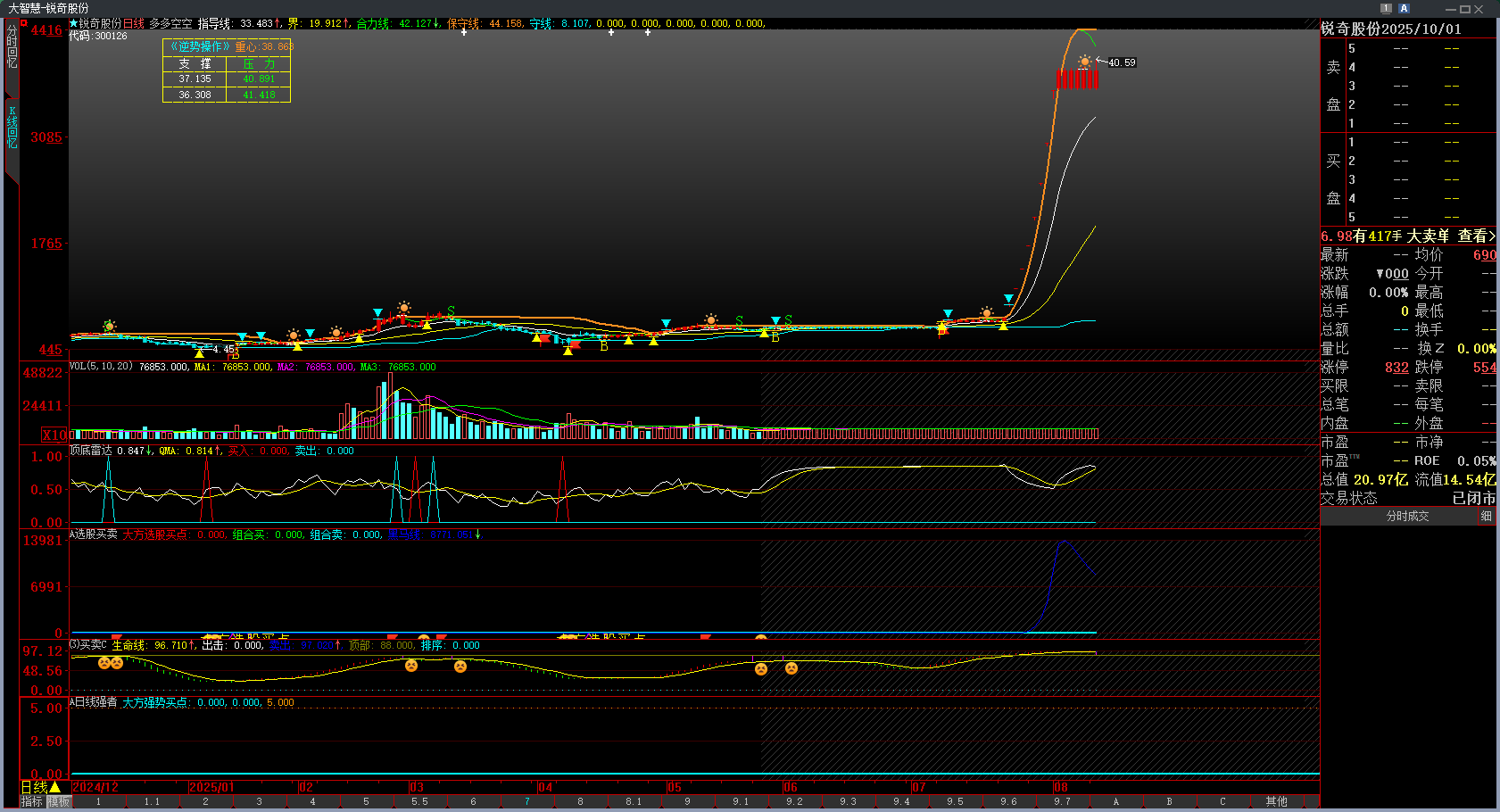Click the leftmost sun icon on the price line
1500x812 pixels.
pos(109,327)
